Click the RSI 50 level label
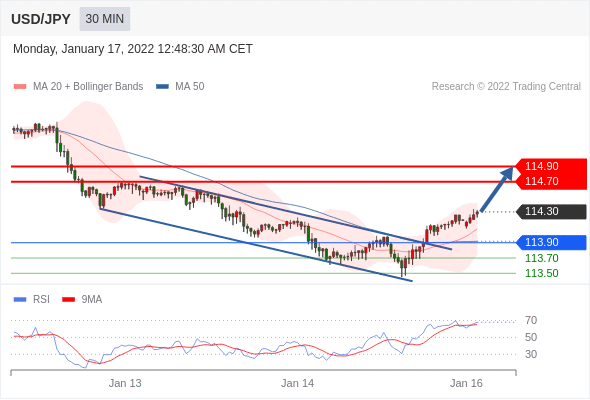 [531, 338]
